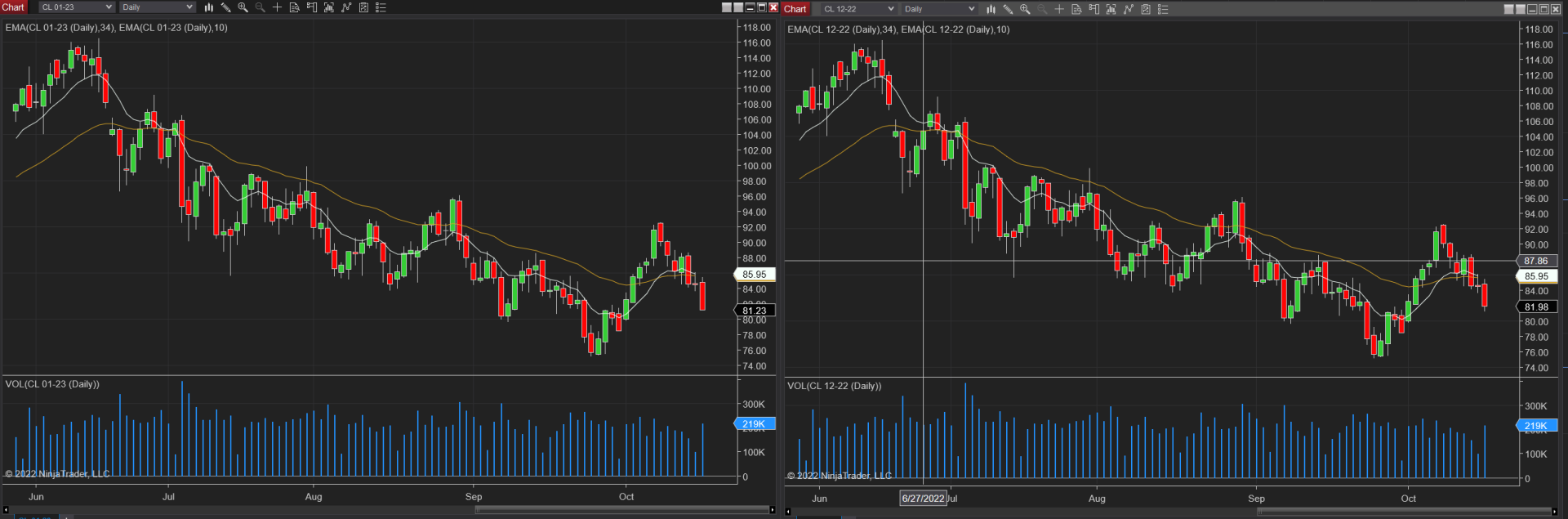Open drawing tools pencil in CL 01-23 chart
Image resolution: width=1568 pixels, height=519 pixels.
click(225, 7)
